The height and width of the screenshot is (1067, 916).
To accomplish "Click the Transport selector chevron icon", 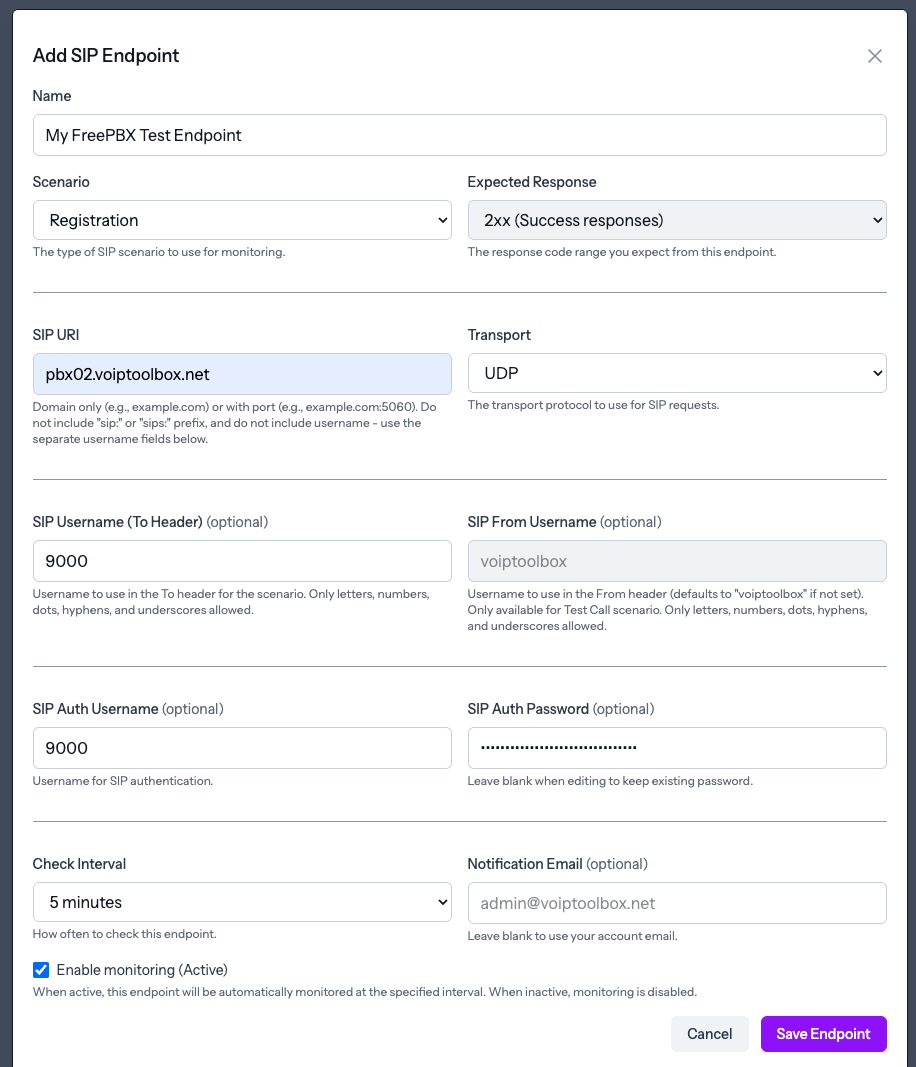I will (874, 372).
